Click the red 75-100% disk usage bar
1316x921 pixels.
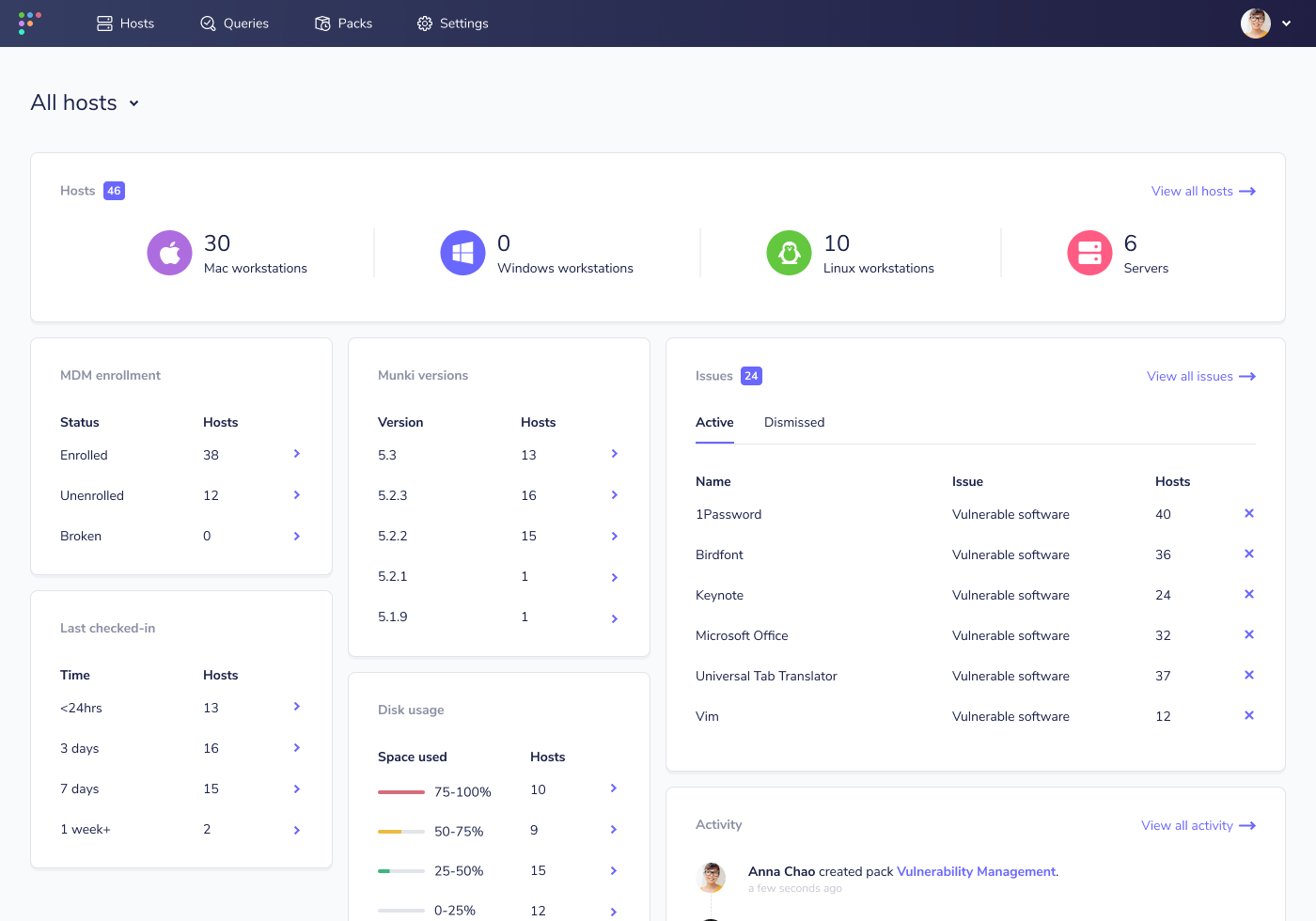coord(401,791)
